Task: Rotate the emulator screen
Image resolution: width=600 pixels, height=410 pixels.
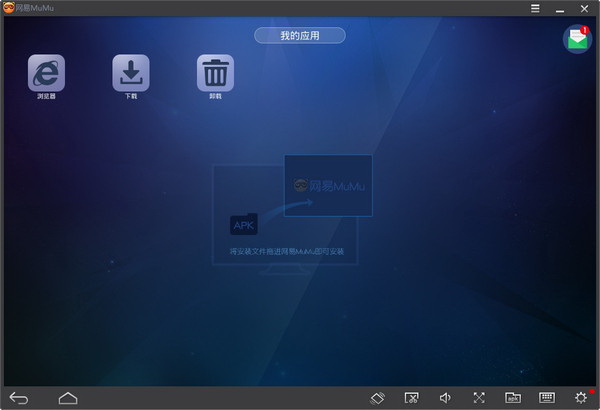Action: coord(378,398)
